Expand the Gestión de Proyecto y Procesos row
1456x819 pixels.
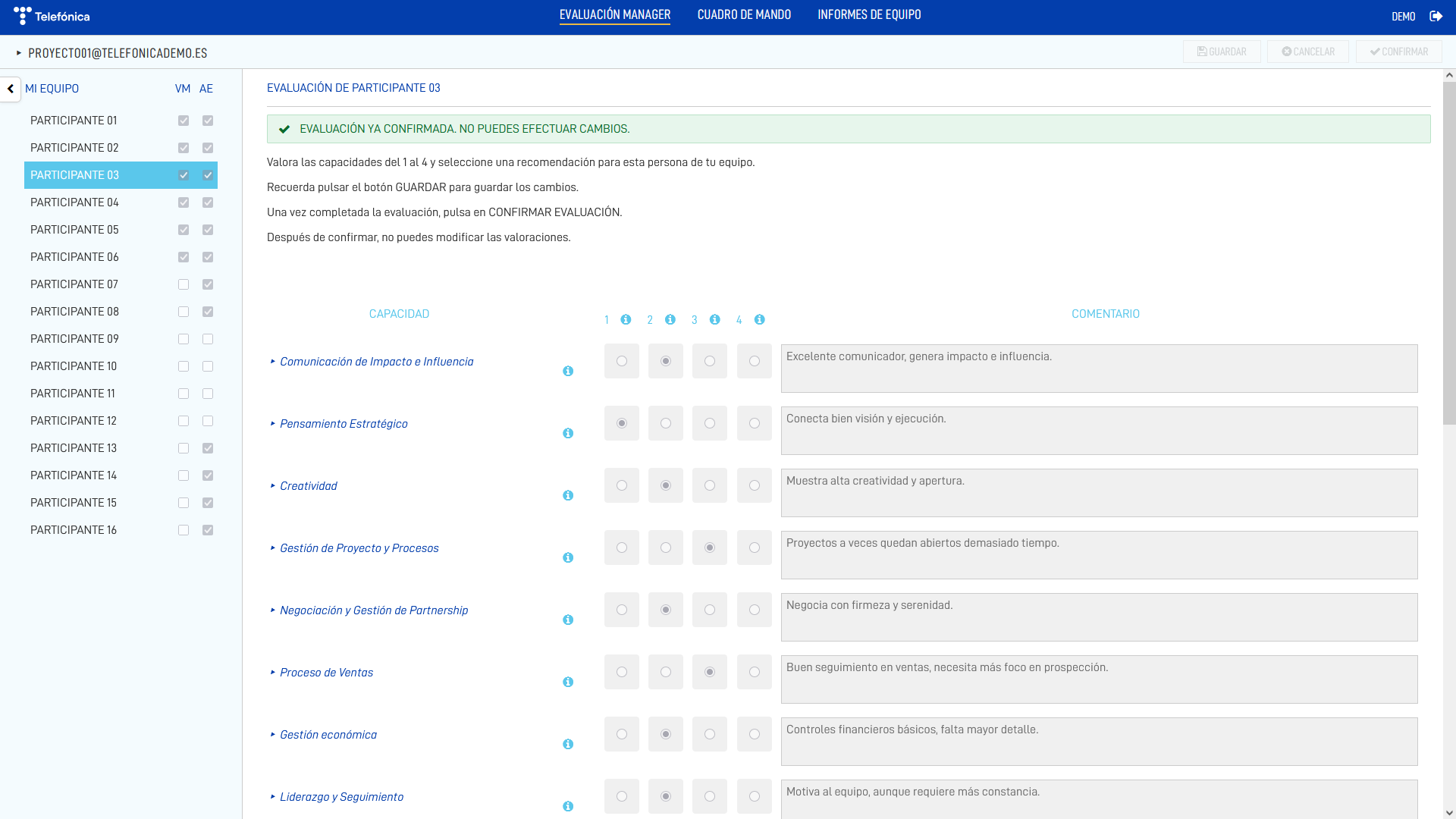[x=273, y=548]
